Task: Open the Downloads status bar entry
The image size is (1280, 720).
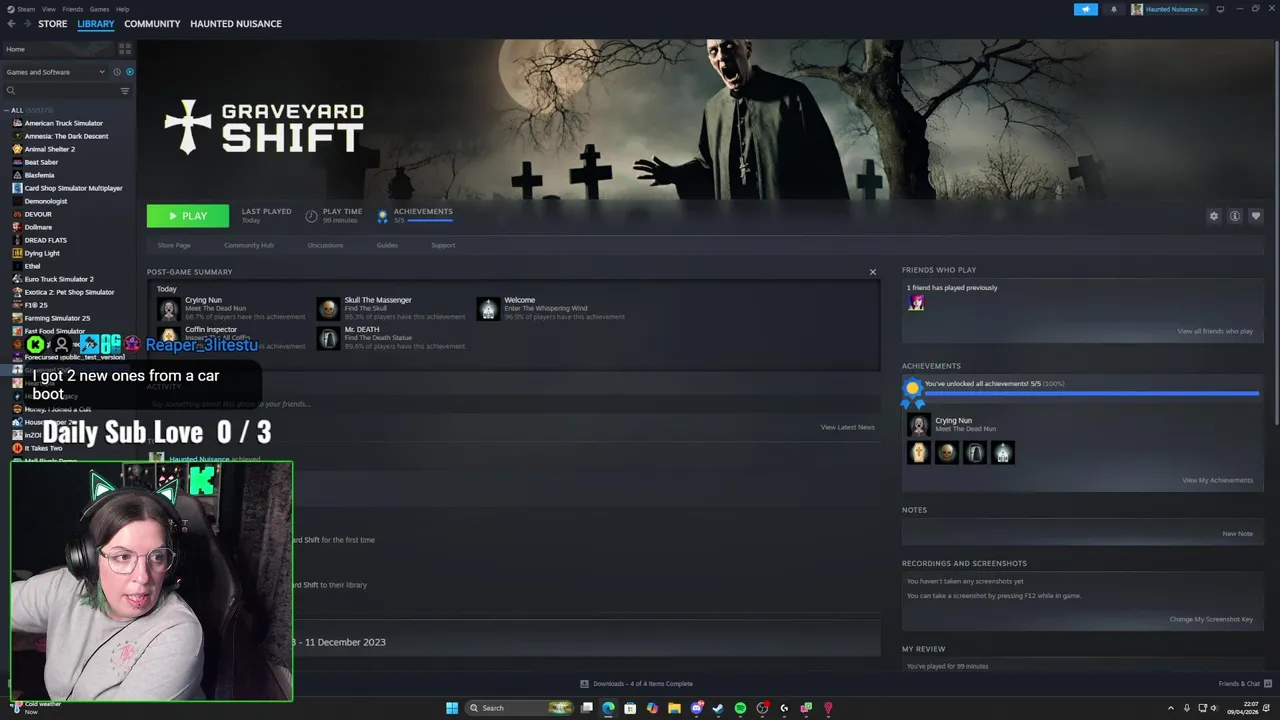Action: coord(637,684)
